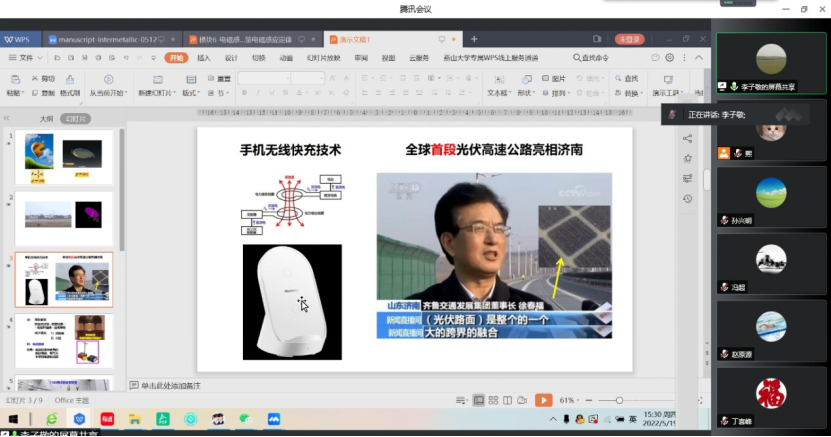Image resolution: width=831 pixels, height=437 pixels.
Task: Switch to the Outline (大纲) pane view
Action: (46, 118)
